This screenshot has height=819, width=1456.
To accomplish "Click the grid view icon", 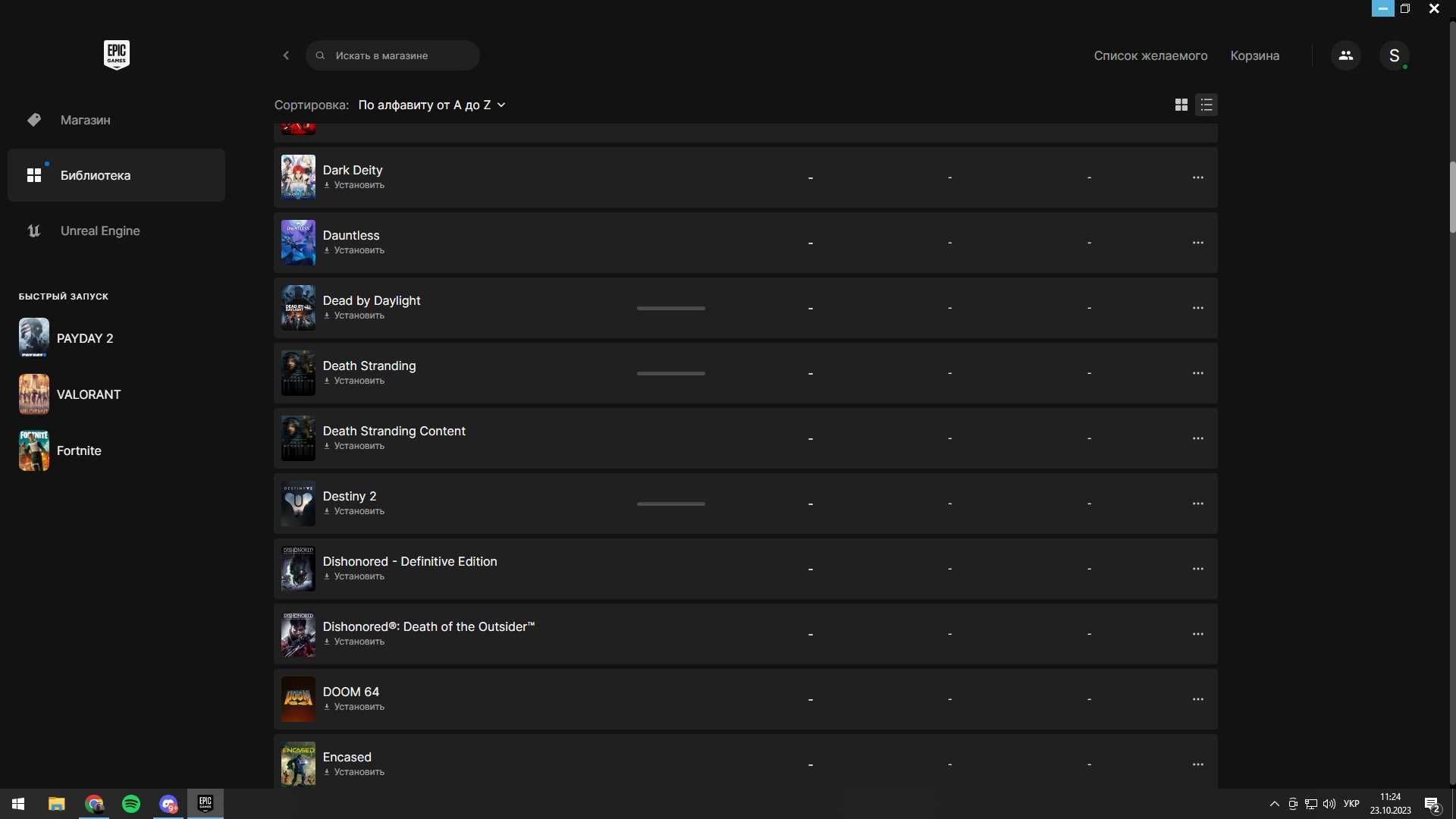I will pyautogui.click(x=1181, y=104).
